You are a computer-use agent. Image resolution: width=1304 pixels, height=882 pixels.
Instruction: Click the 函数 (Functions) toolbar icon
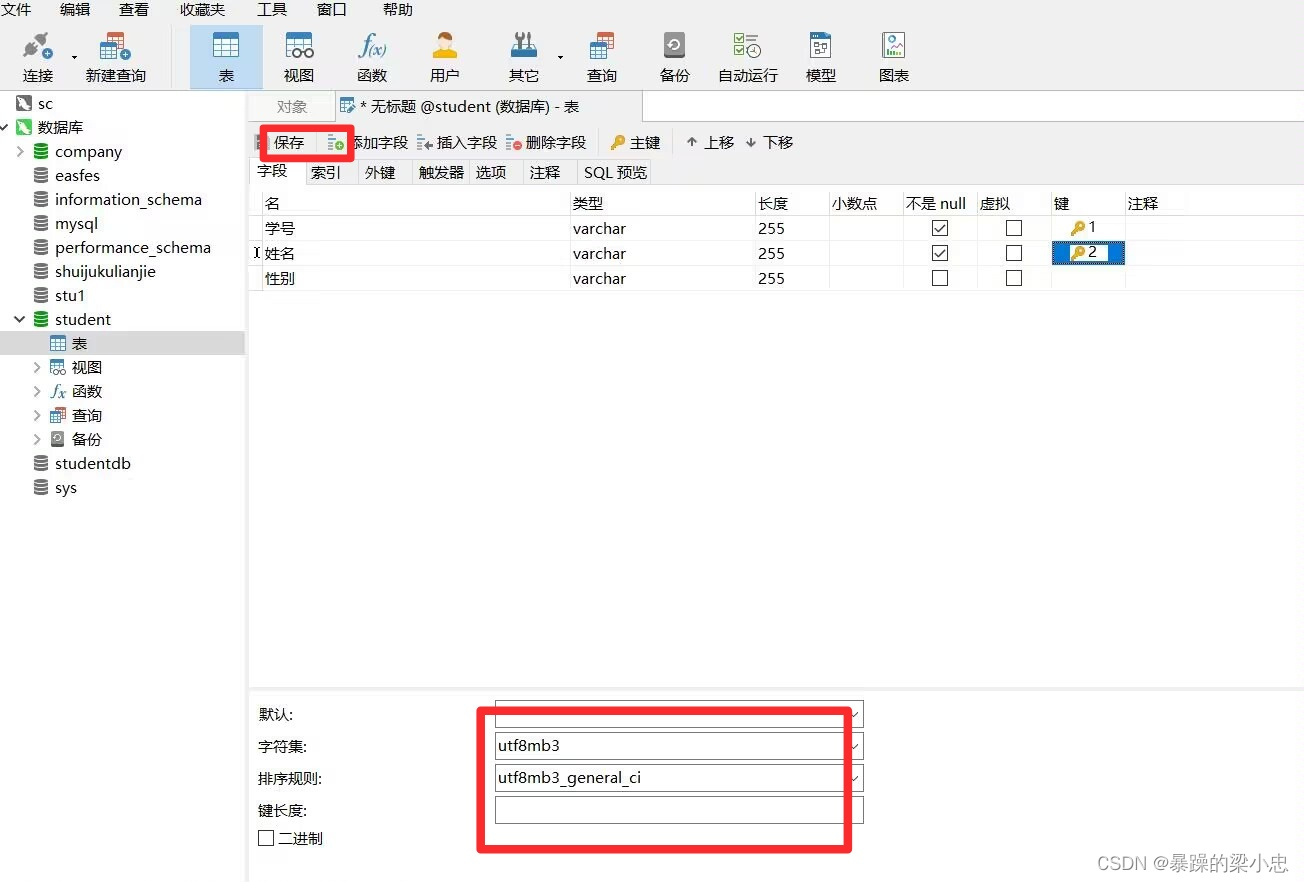pos(371,55)
